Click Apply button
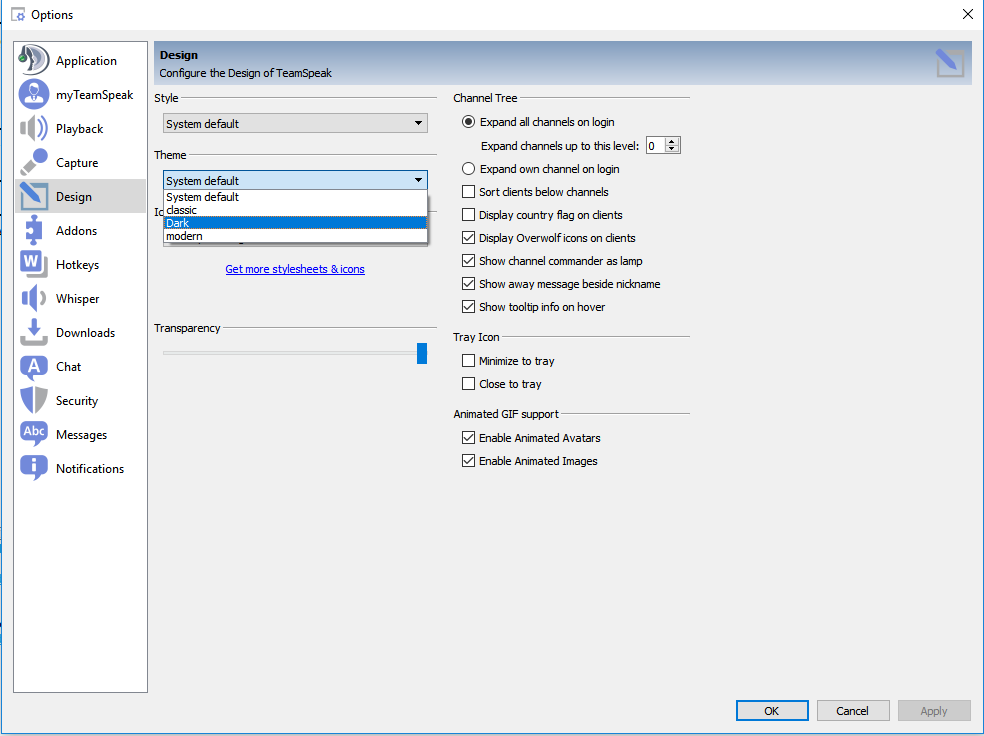 tap(934, 711)
